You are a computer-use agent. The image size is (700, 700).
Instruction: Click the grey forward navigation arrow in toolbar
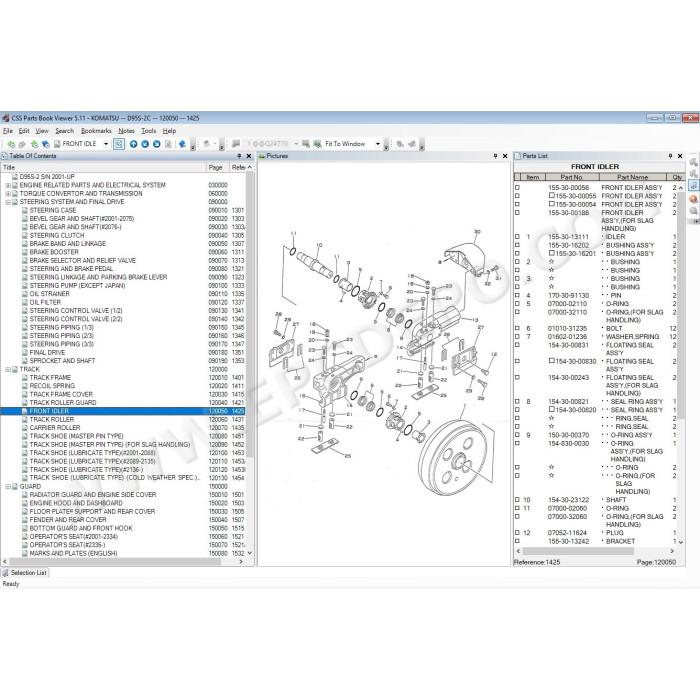[22, 144]
